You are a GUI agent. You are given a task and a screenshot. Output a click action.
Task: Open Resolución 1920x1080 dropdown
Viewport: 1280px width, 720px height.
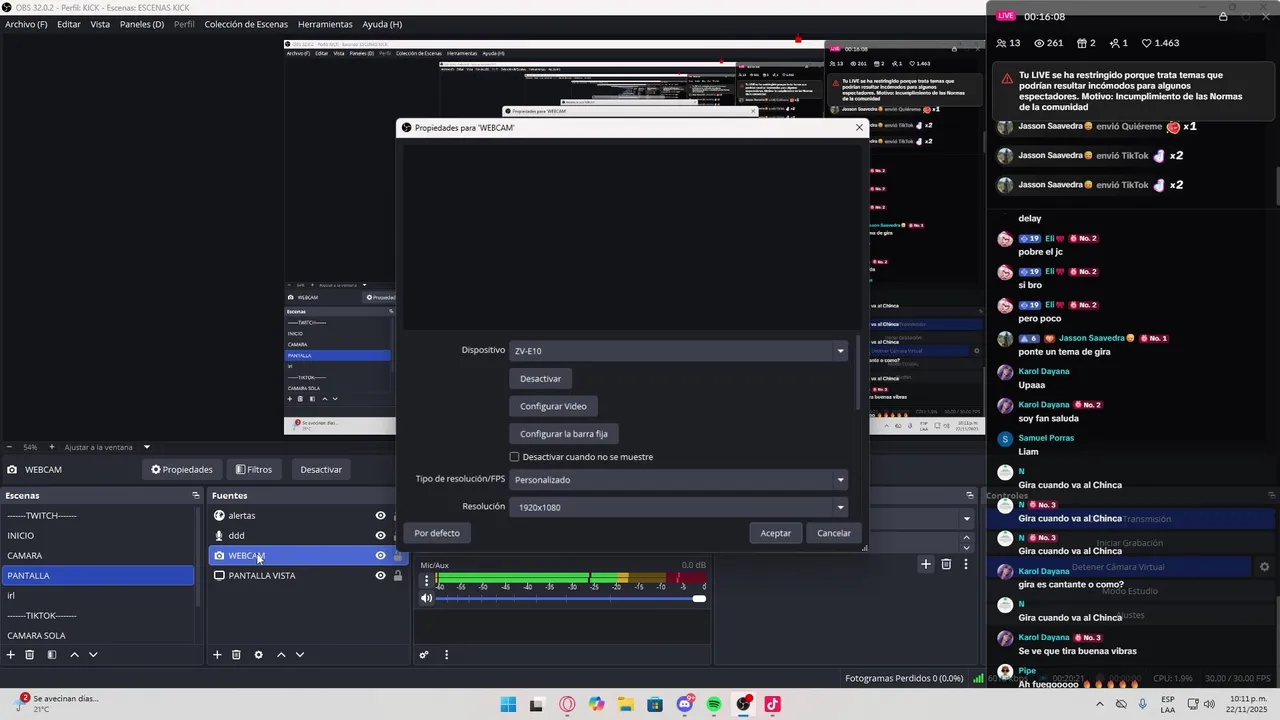pos(679,507)
